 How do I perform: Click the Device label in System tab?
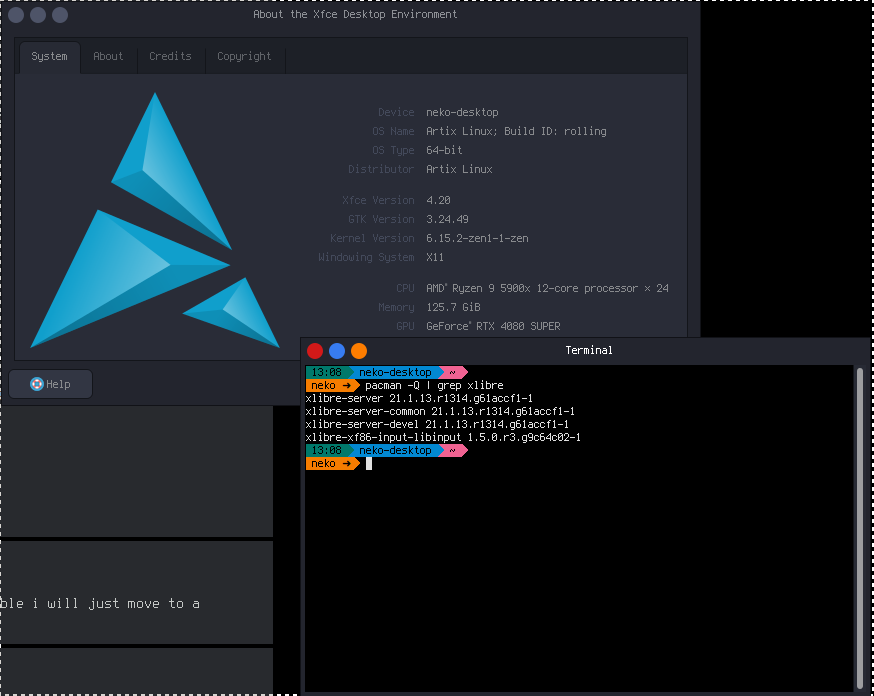[396, 113]
